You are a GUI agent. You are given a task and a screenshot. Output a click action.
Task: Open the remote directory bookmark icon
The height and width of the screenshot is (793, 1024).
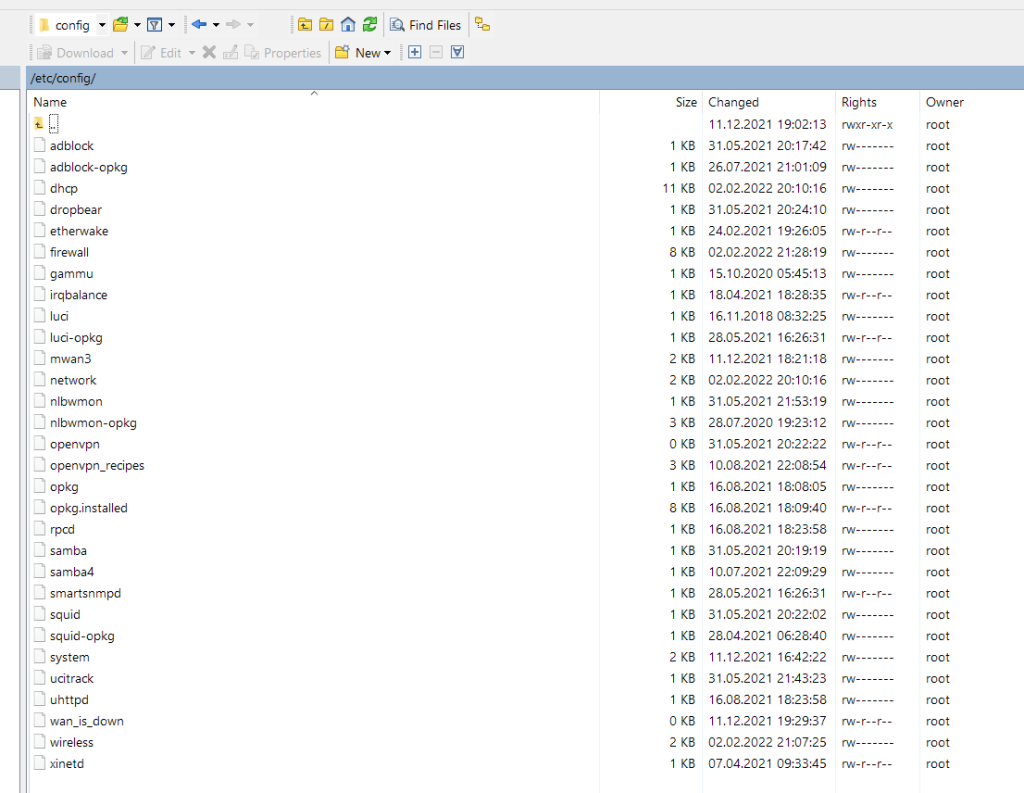pyautogui.click(x=120, y=25)
